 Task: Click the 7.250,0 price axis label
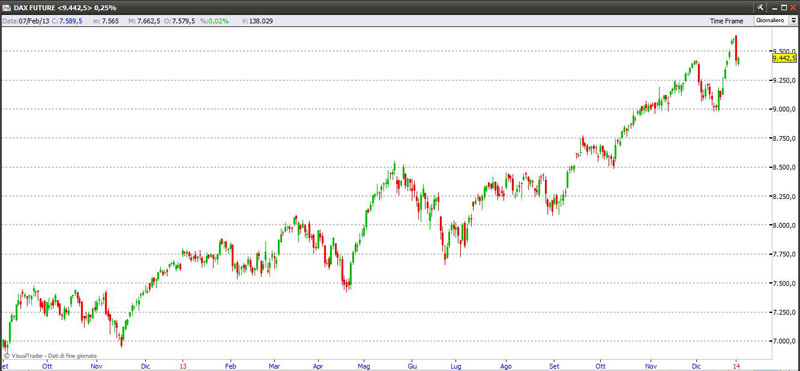[x=785, y=312]
